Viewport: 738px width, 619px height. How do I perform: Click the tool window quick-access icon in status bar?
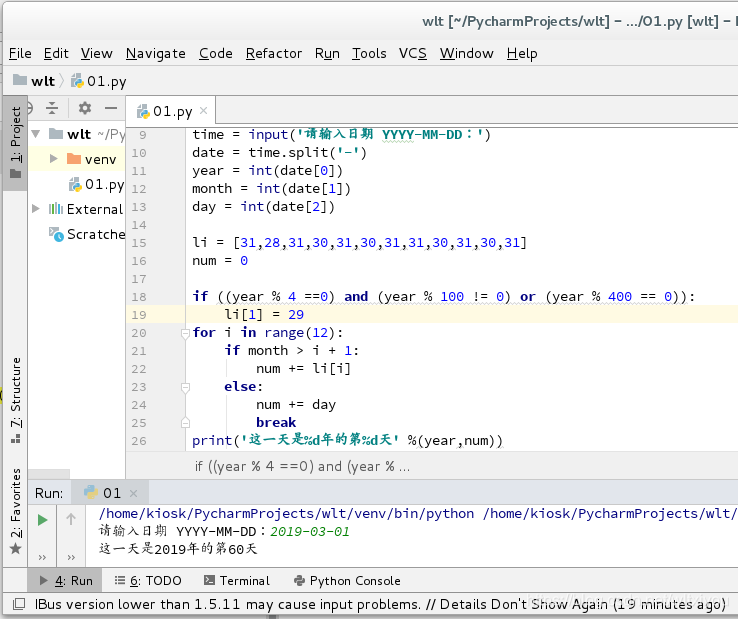click(x=19, y=604)
